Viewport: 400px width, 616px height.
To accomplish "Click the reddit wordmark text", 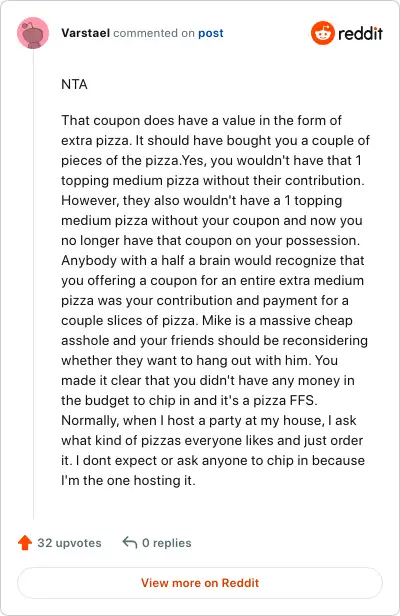I will tap(360, 33).
